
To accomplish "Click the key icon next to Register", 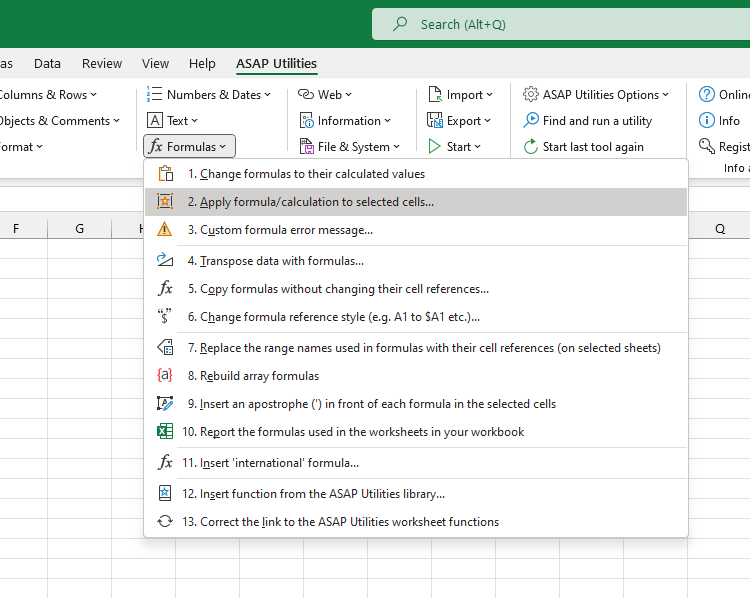I will point(707,146).
